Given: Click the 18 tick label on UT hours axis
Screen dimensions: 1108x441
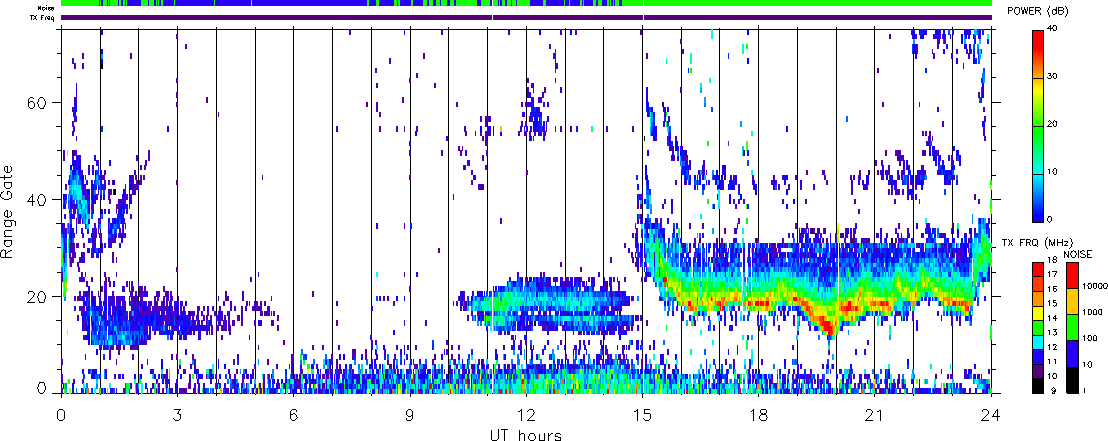Looking at the screenshot, I should click(x=759, y=414).
